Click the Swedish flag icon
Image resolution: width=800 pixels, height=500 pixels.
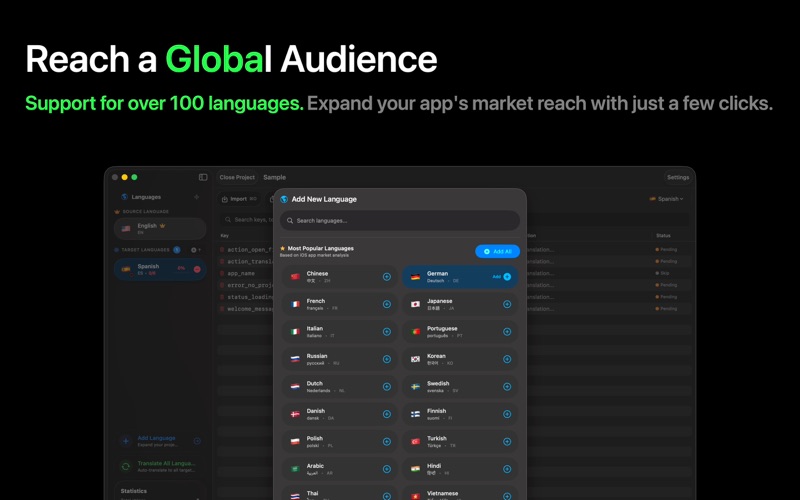click(415, 387)
